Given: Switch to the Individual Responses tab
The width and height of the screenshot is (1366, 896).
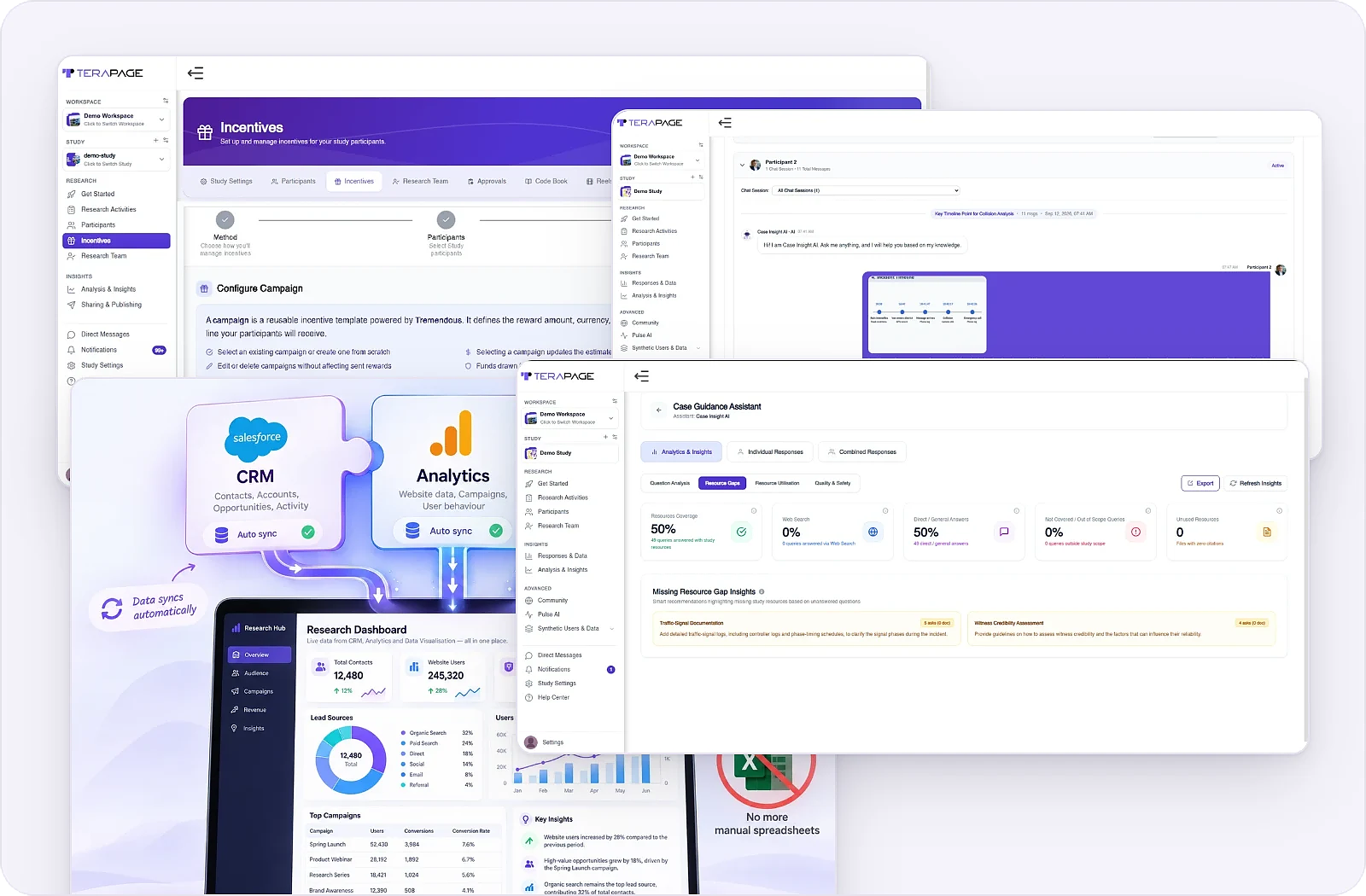Looking at the screenshot, I should pos(769,452).
